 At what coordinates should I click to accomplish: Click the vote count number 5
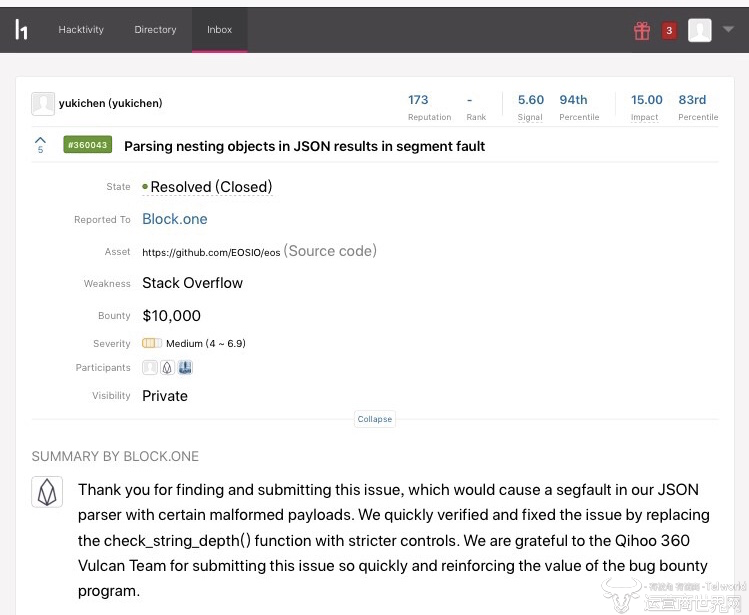pos(40,150)
